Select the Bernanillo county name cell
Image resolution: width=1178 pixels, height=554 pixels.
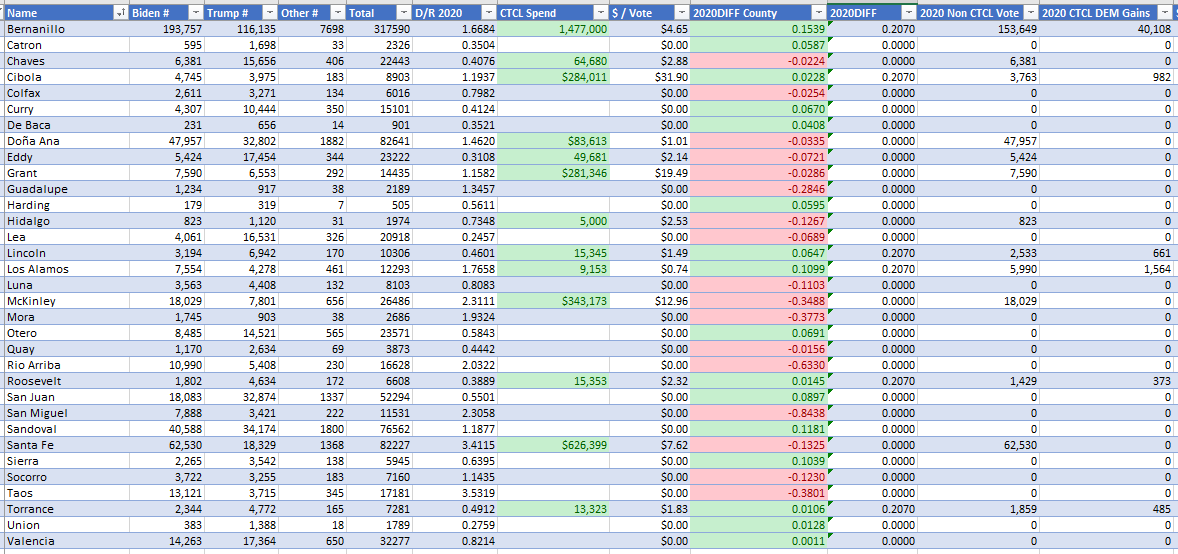[x=66, y=29]
